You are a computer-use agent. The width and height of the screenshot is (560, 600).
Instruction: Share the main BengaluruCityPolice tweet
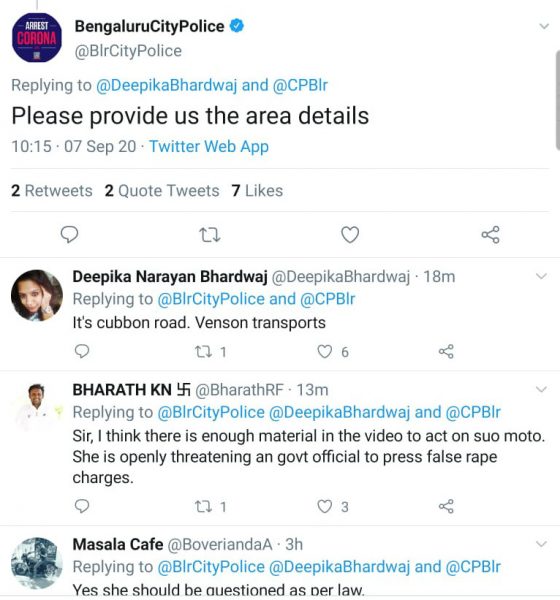click(x=490, y=235)
